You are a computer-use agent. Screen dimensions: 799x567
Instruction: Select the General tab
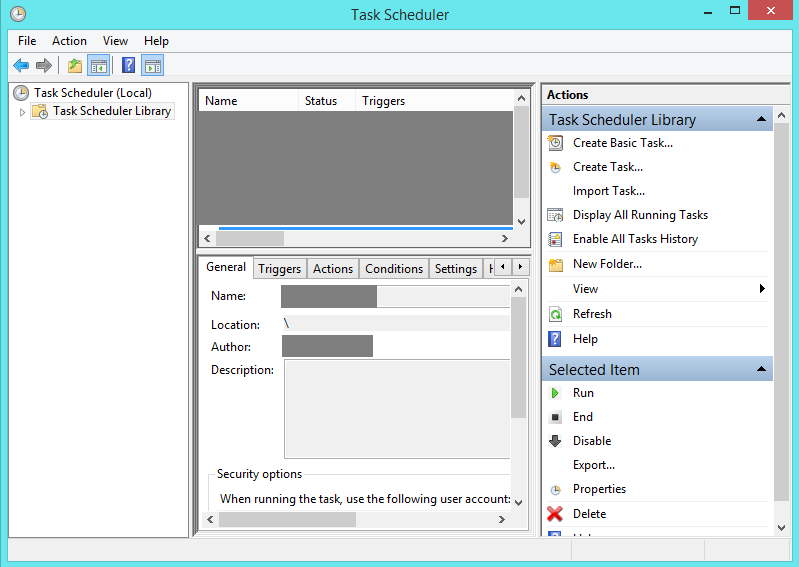(226, 267)
